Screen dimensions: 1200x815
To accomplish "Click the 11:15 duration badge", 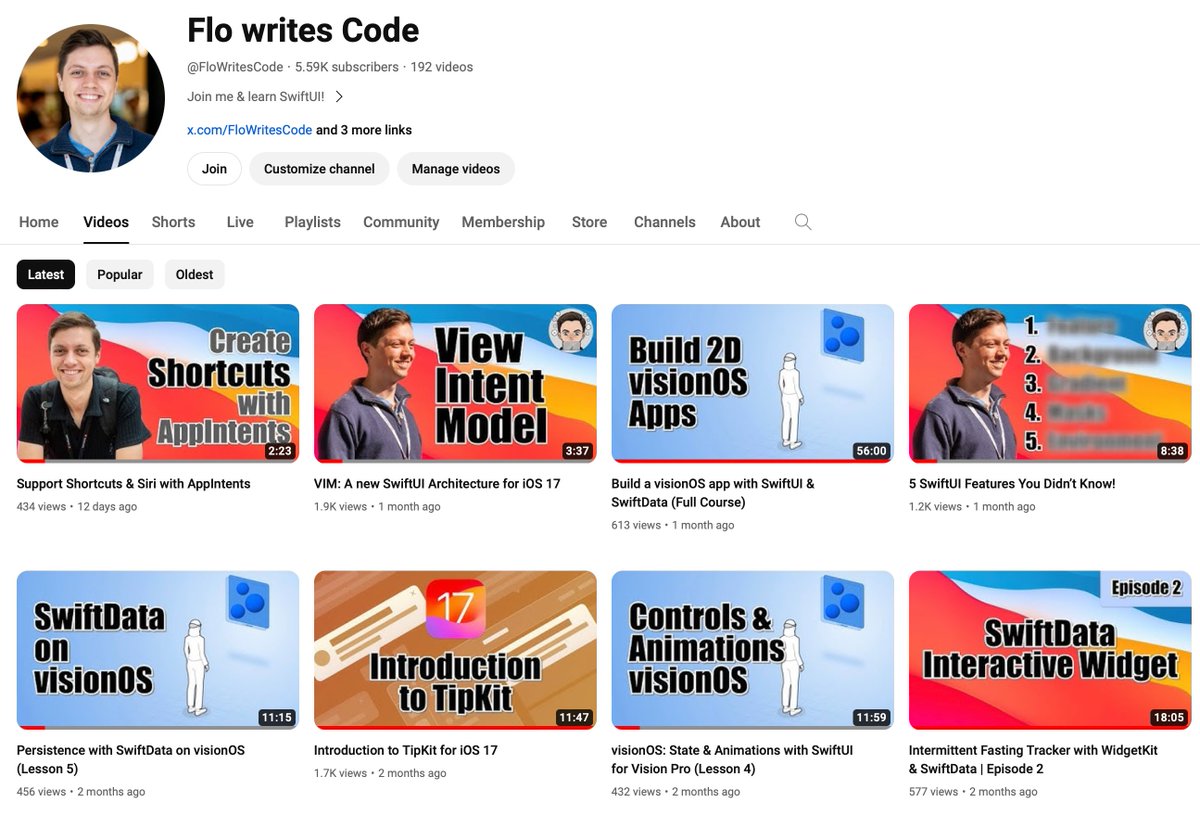I will [276, 718].
